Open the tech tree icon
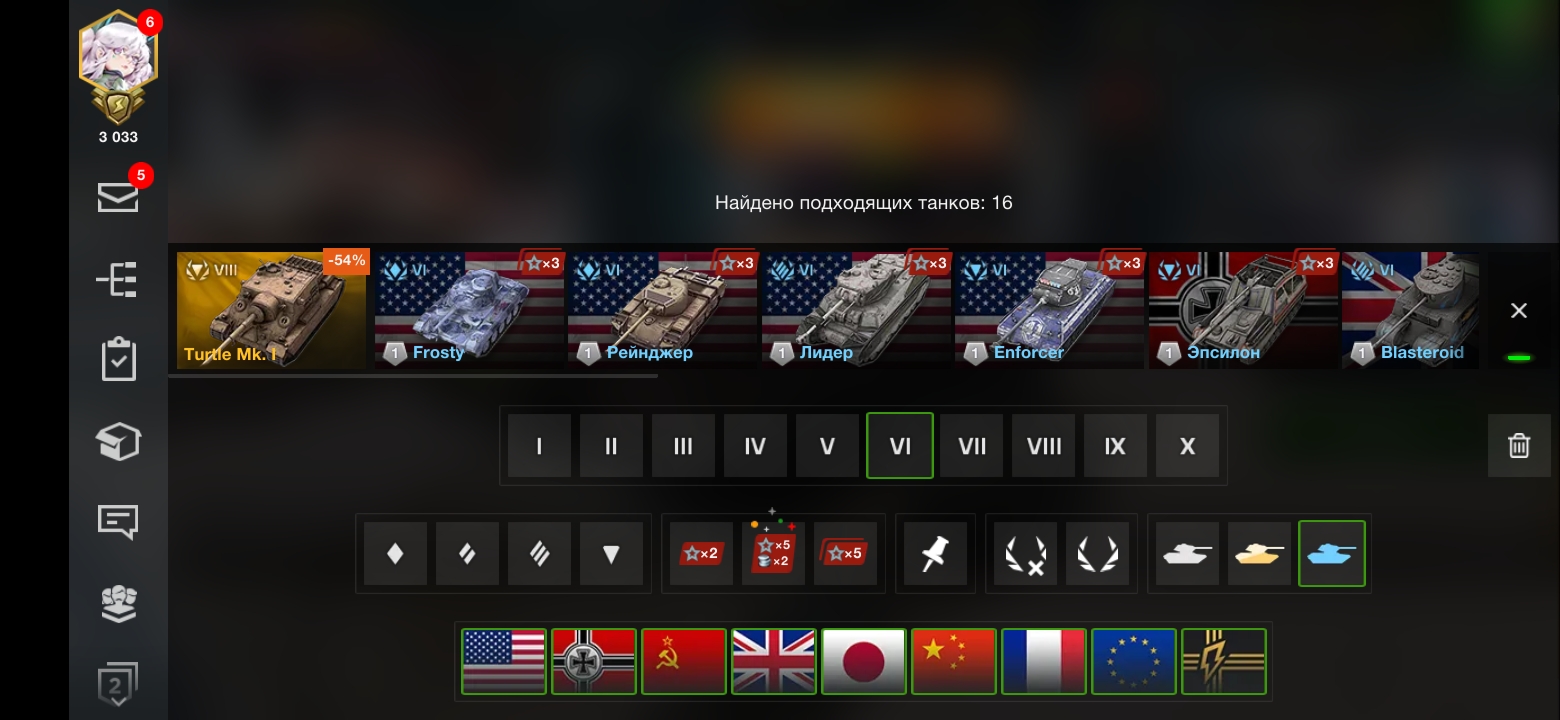 (117, 280)
